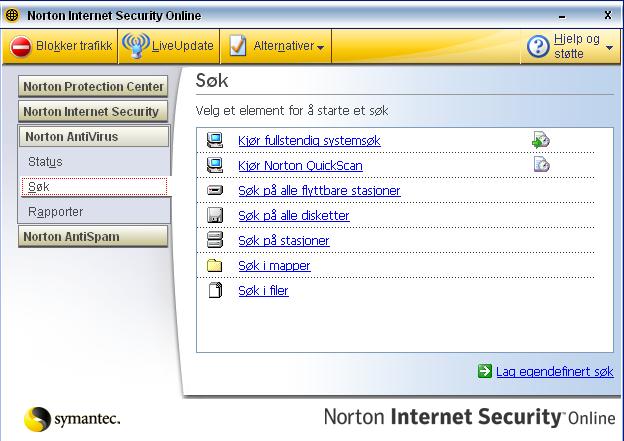Viewport: 624px width, 441px height.
Task: Click the file icon beside Søk i filer
Action: pos(215,290)
